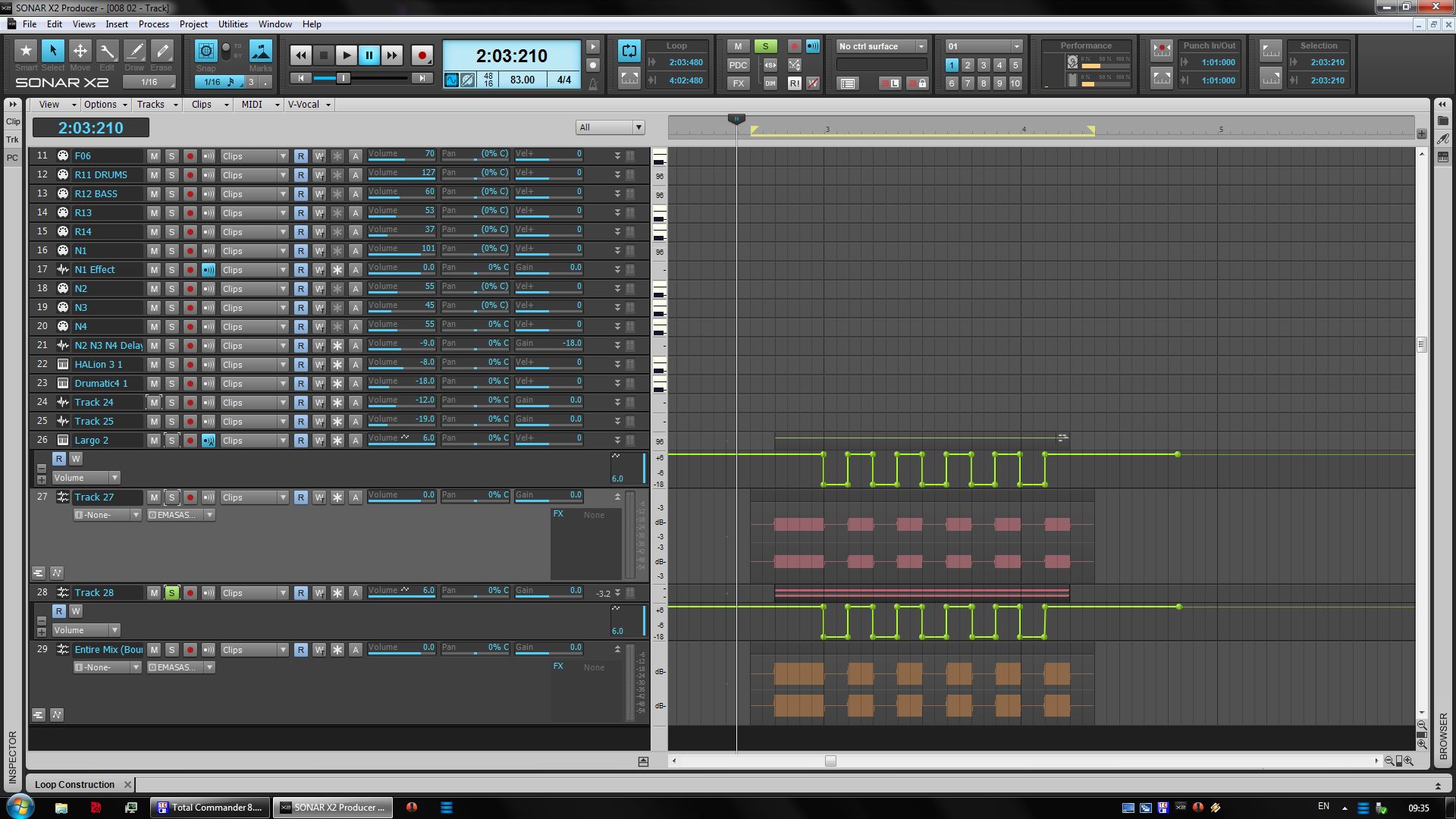
Task: Start recording with Record button
Action: click(422, 55)
